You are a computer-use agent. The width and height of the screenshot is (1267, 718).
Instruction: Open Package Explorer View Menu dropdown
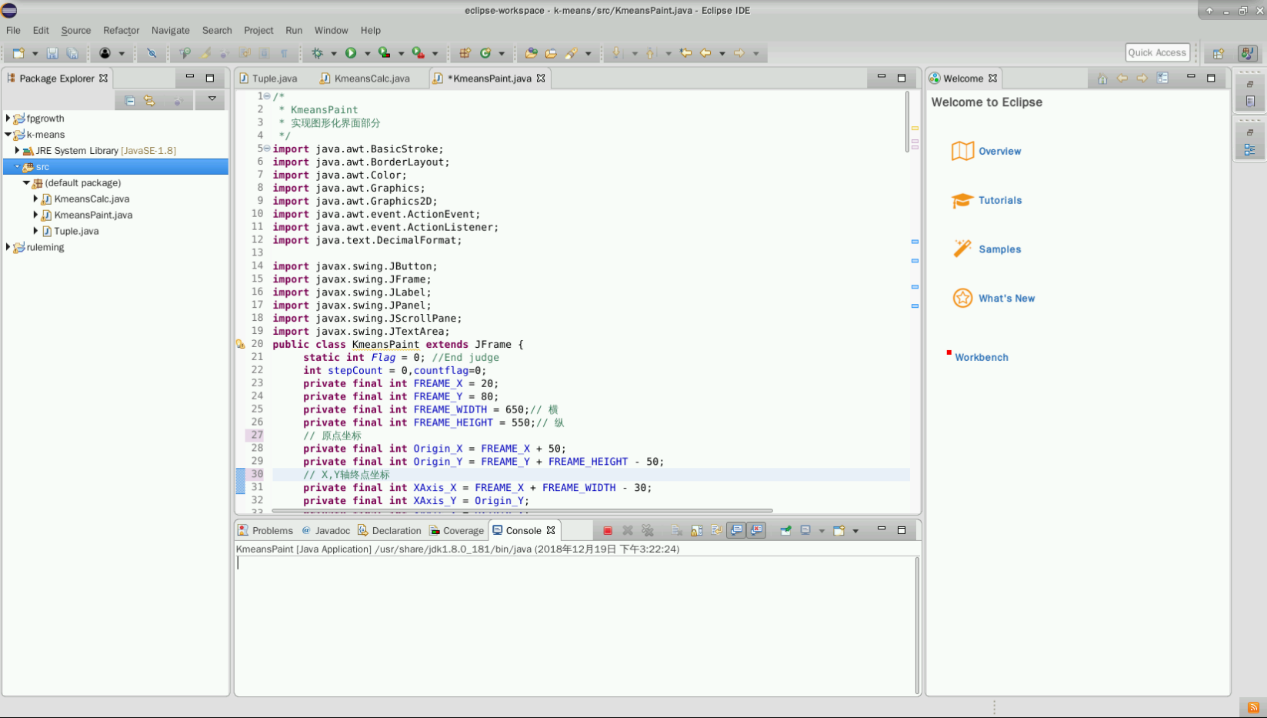pos(211,99)
